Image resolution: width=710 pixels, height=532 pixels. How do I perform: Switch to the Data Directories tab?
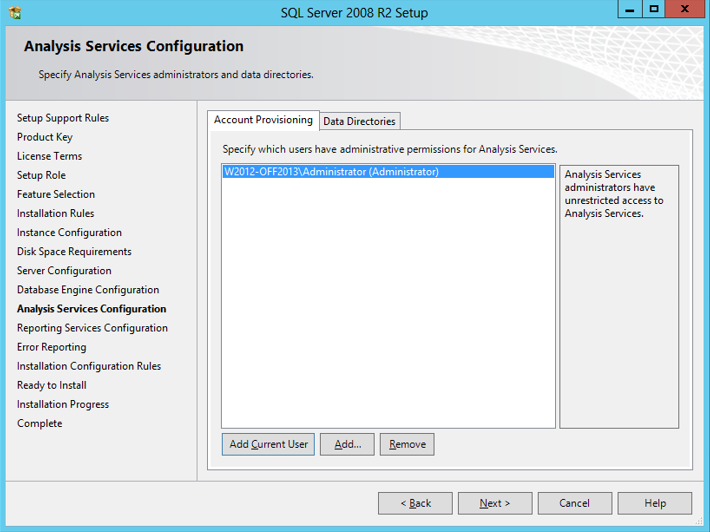click(x=360, y=121)
